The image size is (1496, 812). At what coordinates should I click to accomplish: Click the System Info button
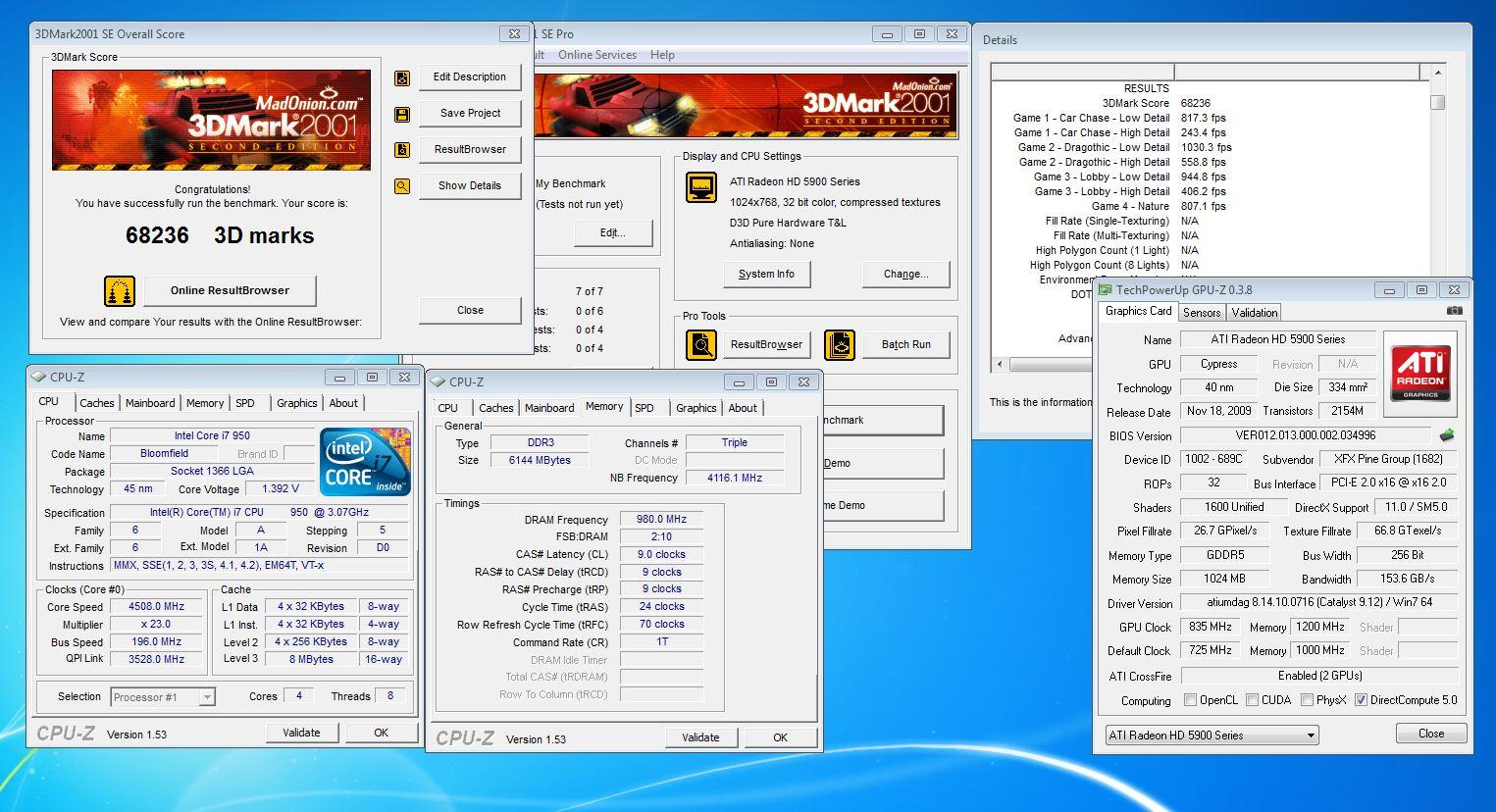[x=766, y=274]
